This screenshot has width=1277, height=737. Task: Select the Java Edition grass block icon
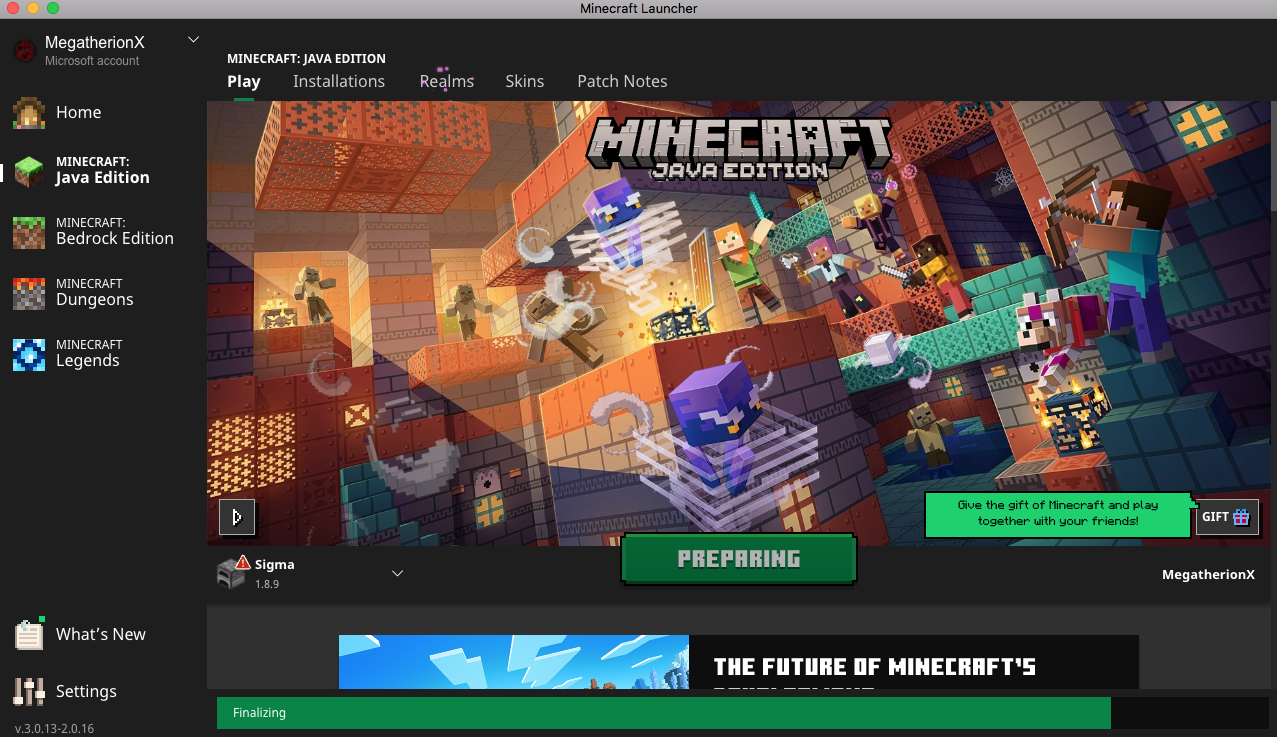(x=28, y=171)
